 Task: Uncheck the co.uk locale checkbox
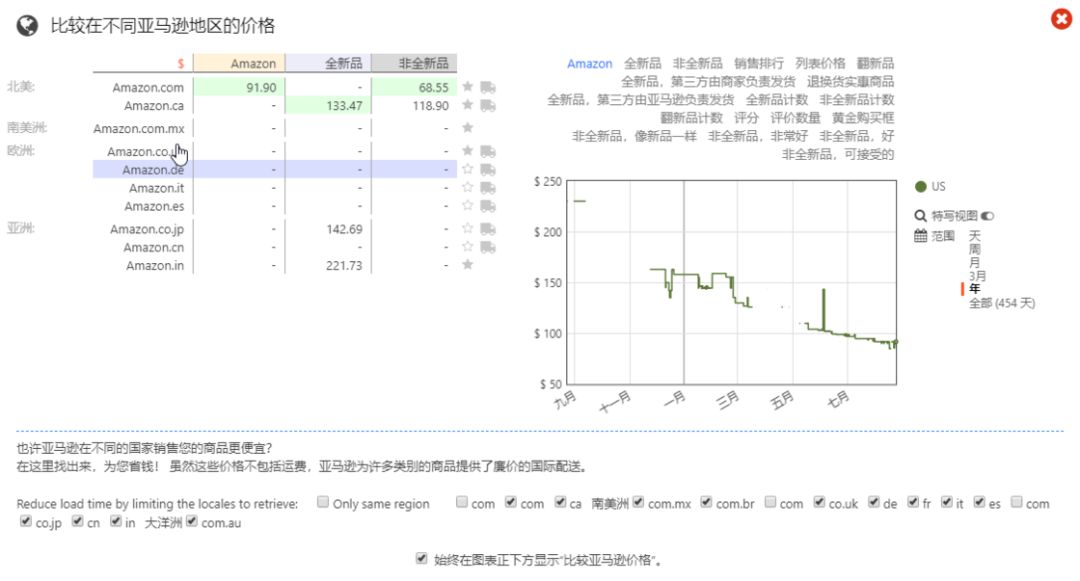click(819, 502)
